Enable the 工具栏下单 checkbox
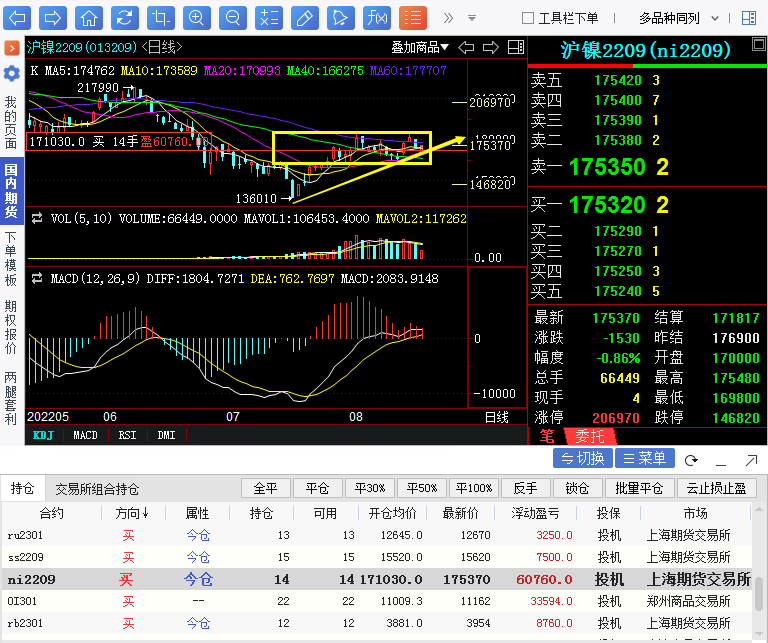This screenshot has height=643, width=768. 528,18
